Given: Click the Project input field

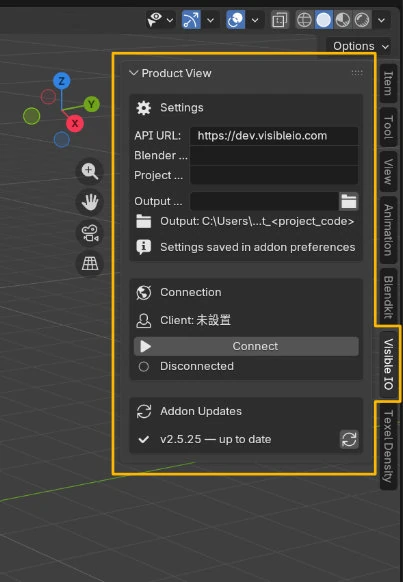Looking at the screenshot, I should 274,175.
